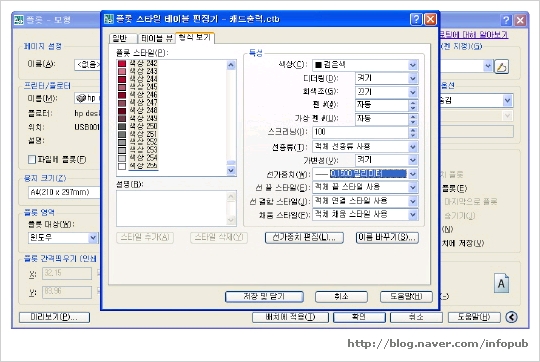
Task: Click the question mark help icon in editor title bar
Action: point(416,19)
